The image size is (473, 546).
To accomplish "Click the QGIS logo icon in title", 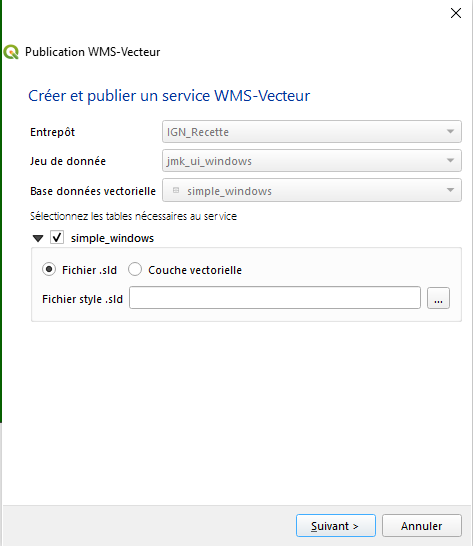I will (x=11, y=52).
